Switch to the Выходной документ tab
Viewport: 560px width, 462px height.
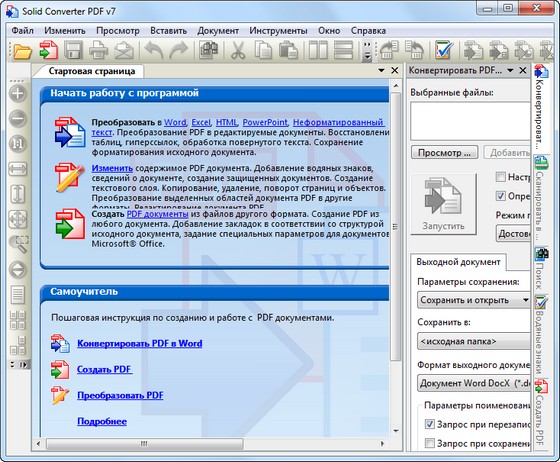coord(458,262)
